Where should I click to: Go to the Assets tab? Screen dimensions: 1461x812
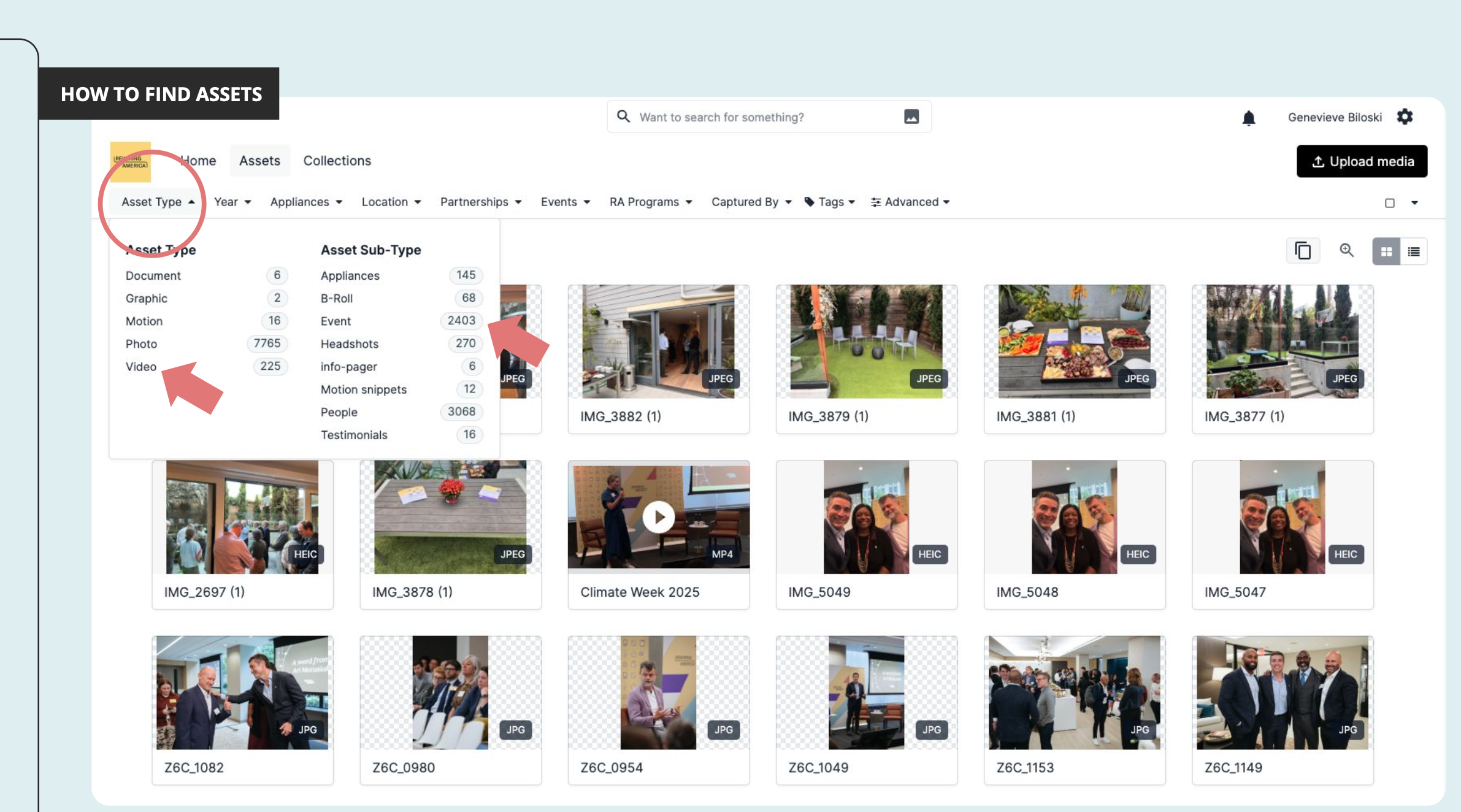click(x=259, y=161)
